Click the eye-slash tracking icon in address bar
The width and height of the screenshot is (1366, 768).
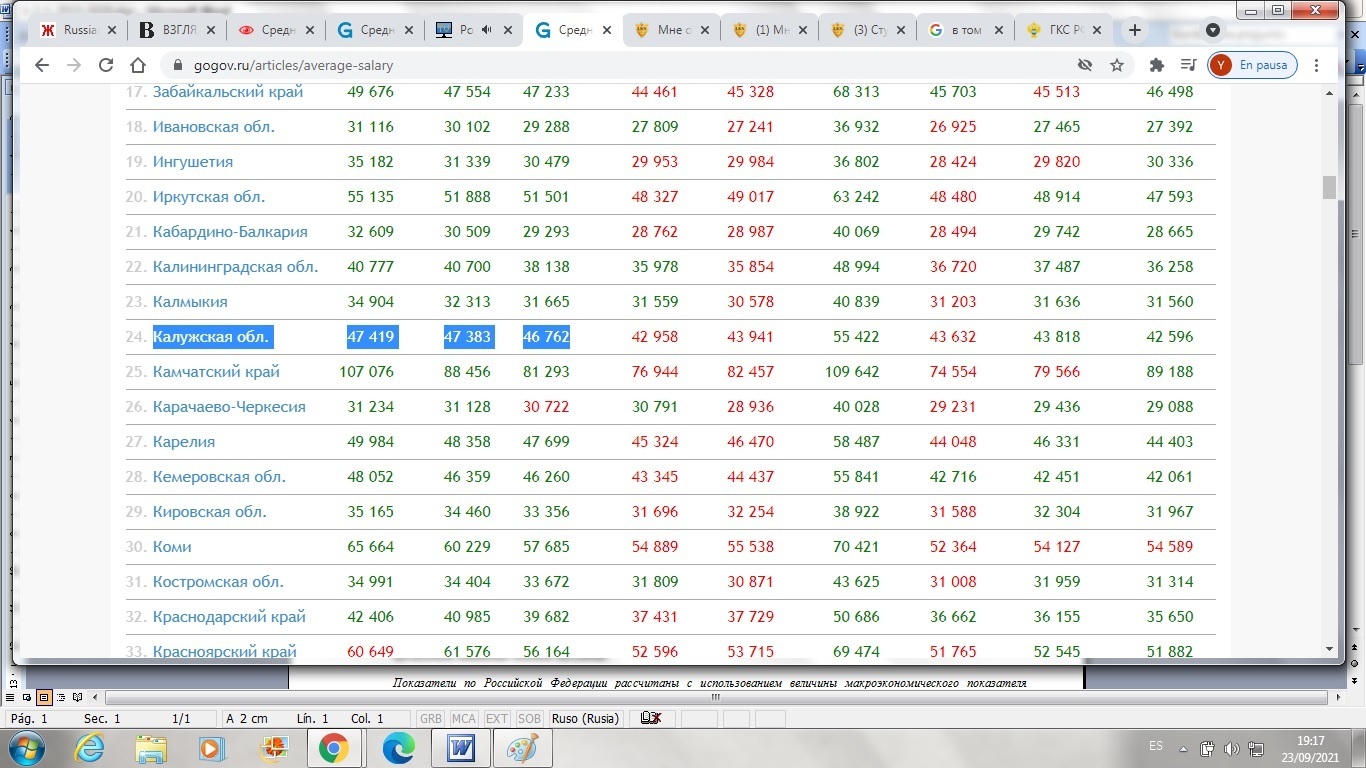tap(1085, 66)
